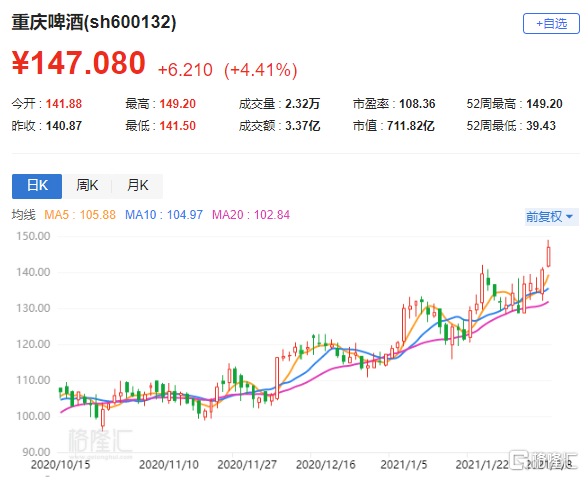Viewport: 584px width, 477px height.
Task: Select the 日K daily chart tab
Action: (x=37, y=186)
